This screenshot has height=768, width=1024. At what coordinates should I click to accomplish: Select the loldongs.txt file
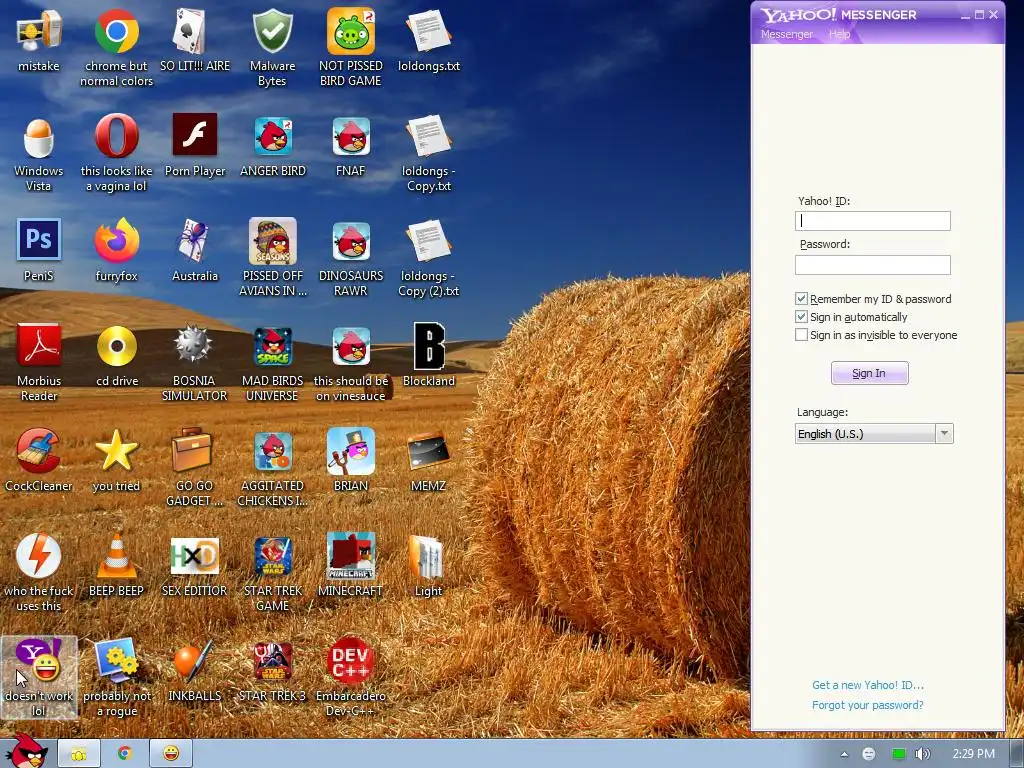428,32
